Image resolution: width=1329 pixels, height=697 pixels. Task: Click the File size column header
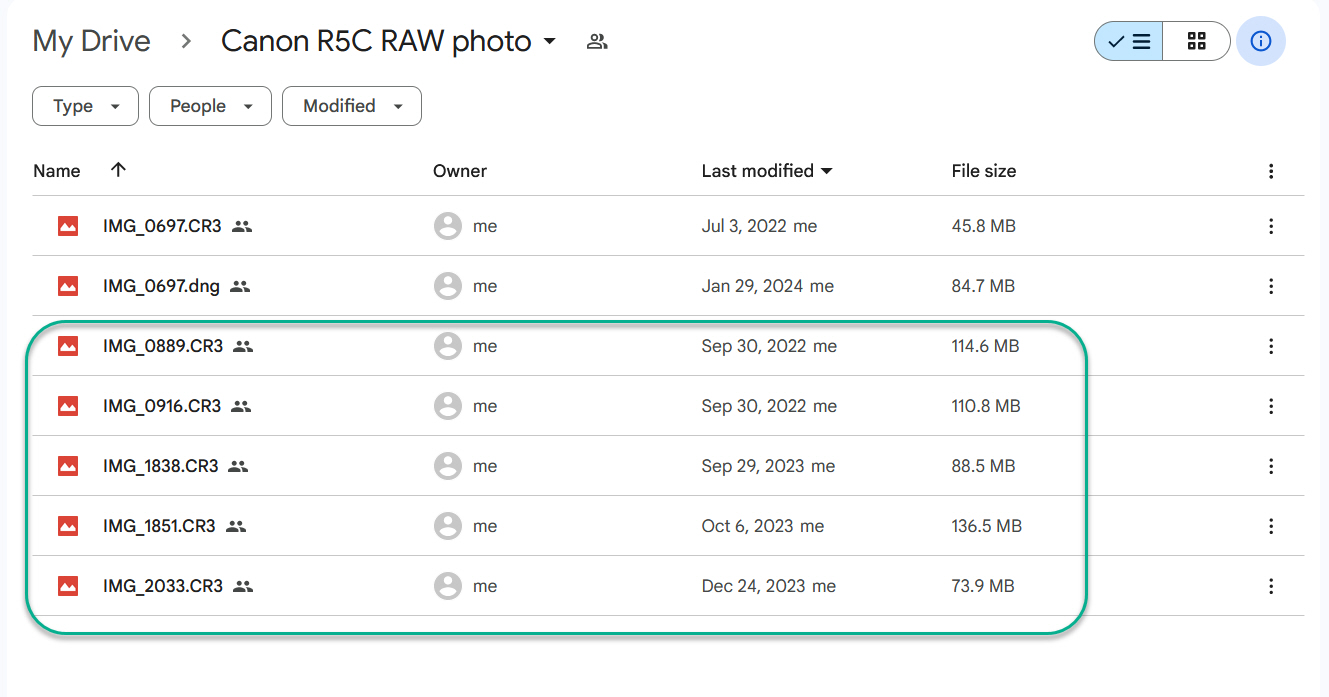(984, 171)
